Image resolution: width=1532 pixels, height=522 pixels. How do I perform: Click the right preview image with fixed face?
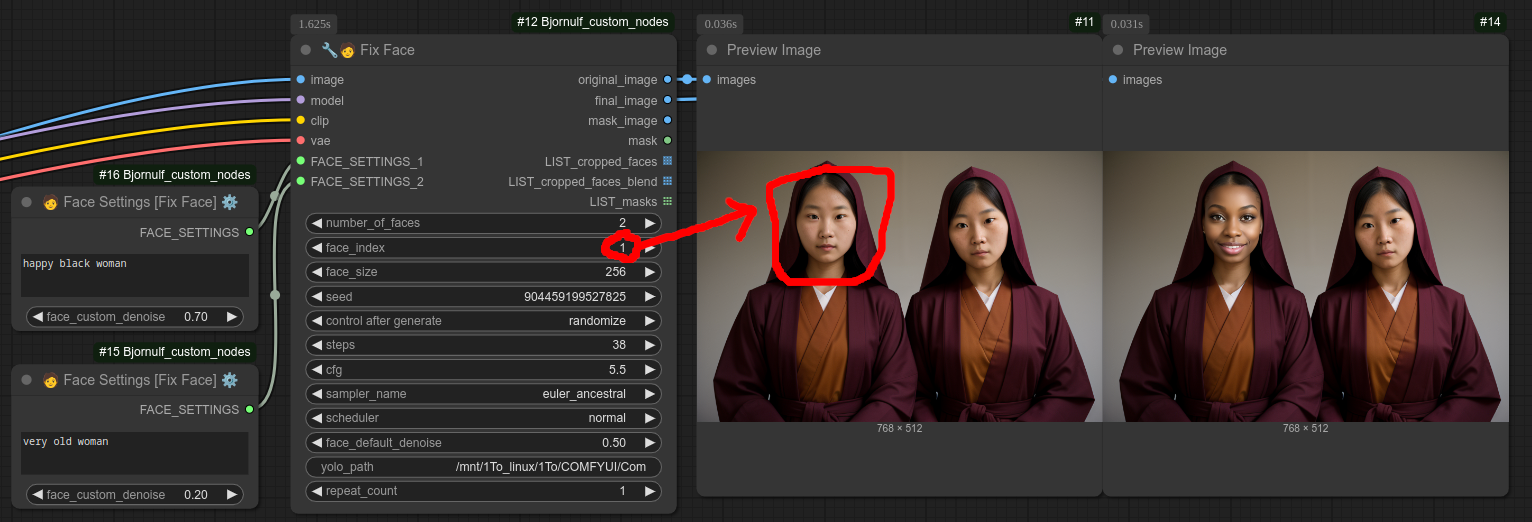(x=1305, y=287)
